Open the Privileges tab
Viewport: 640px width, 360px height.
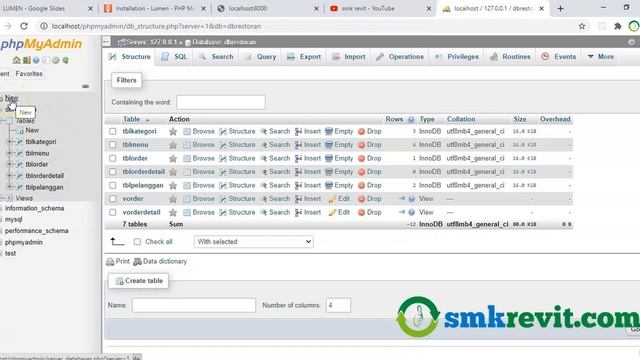point(457,57)
